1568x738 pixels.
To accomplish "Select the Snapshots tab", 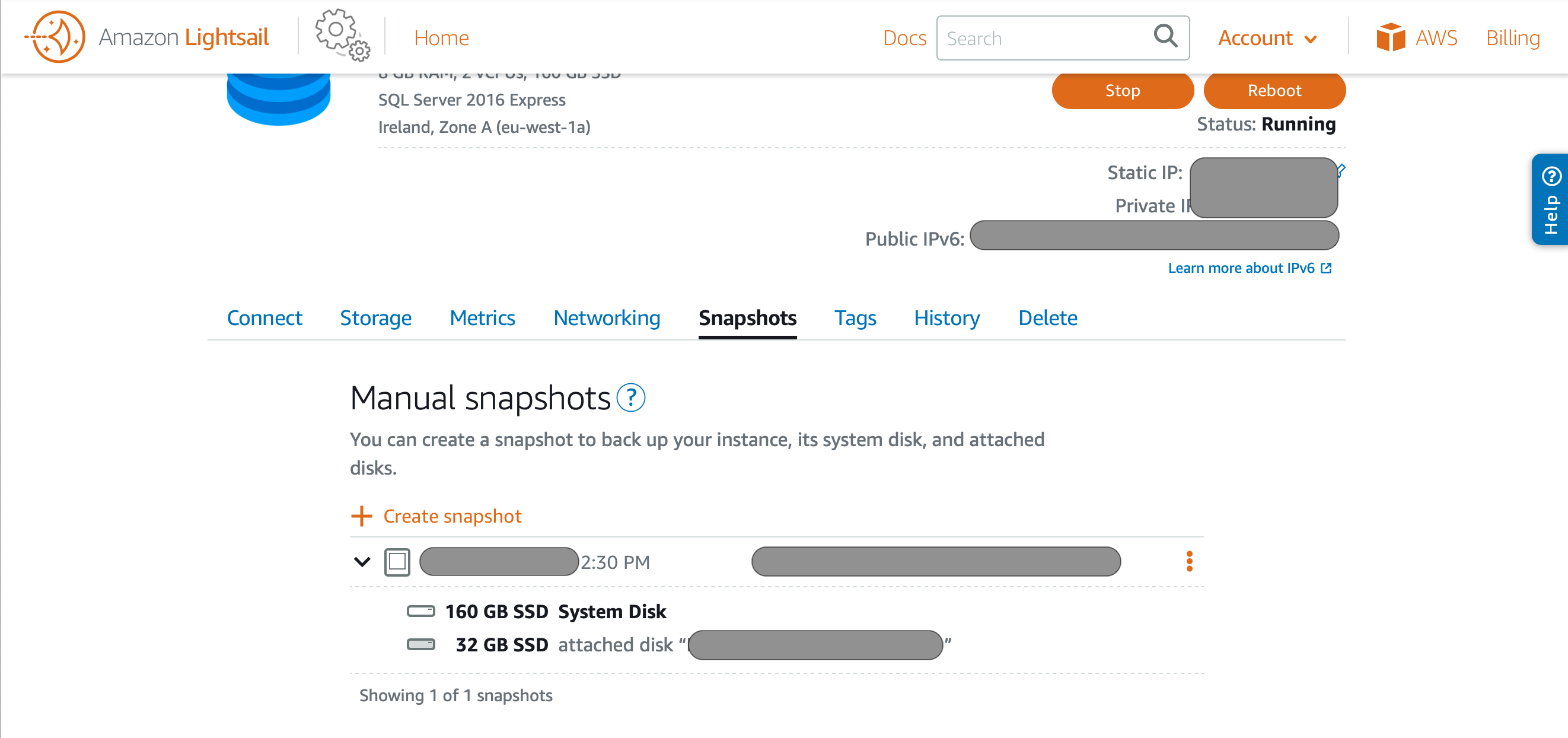I will pos(747,318).
